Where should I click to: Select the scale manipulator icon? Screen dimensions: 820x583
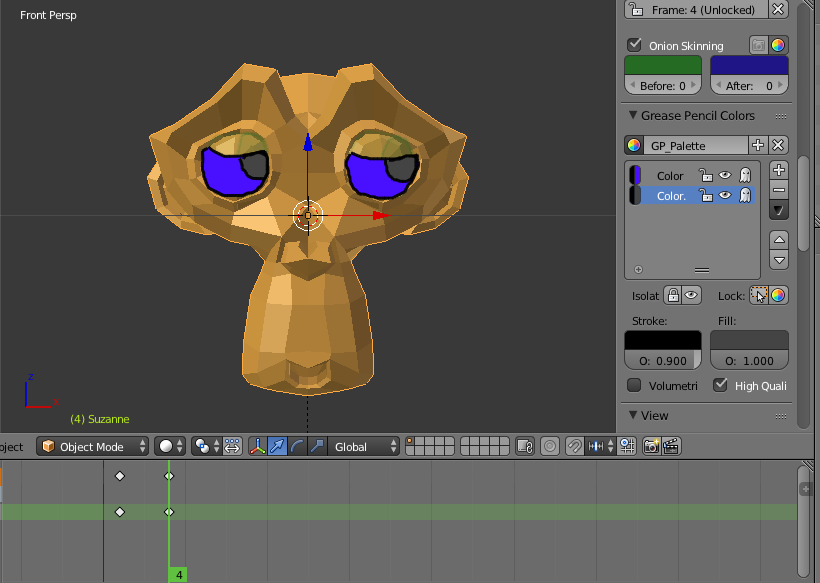[317, 447]
